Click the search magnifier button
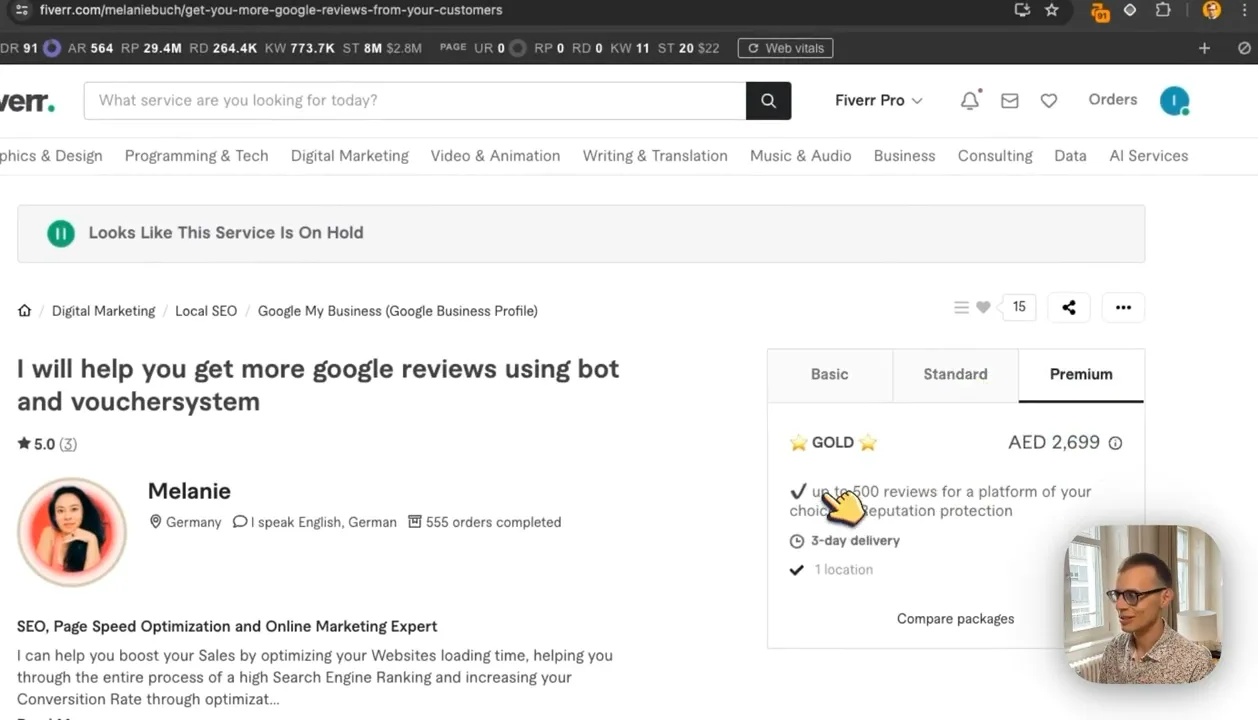1258x720 pixels. coord(768,100)
